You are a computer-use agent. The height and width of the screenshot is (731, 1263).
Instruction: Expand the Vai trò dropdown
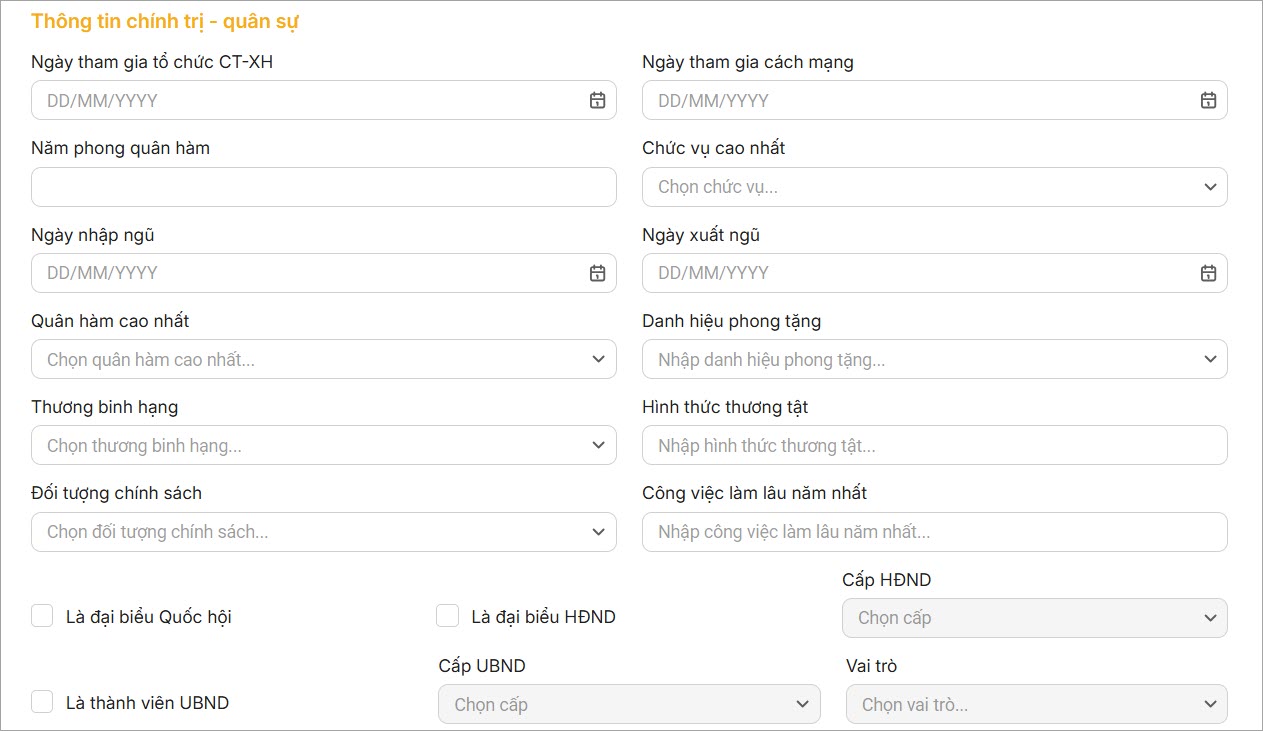(1036, 704)
